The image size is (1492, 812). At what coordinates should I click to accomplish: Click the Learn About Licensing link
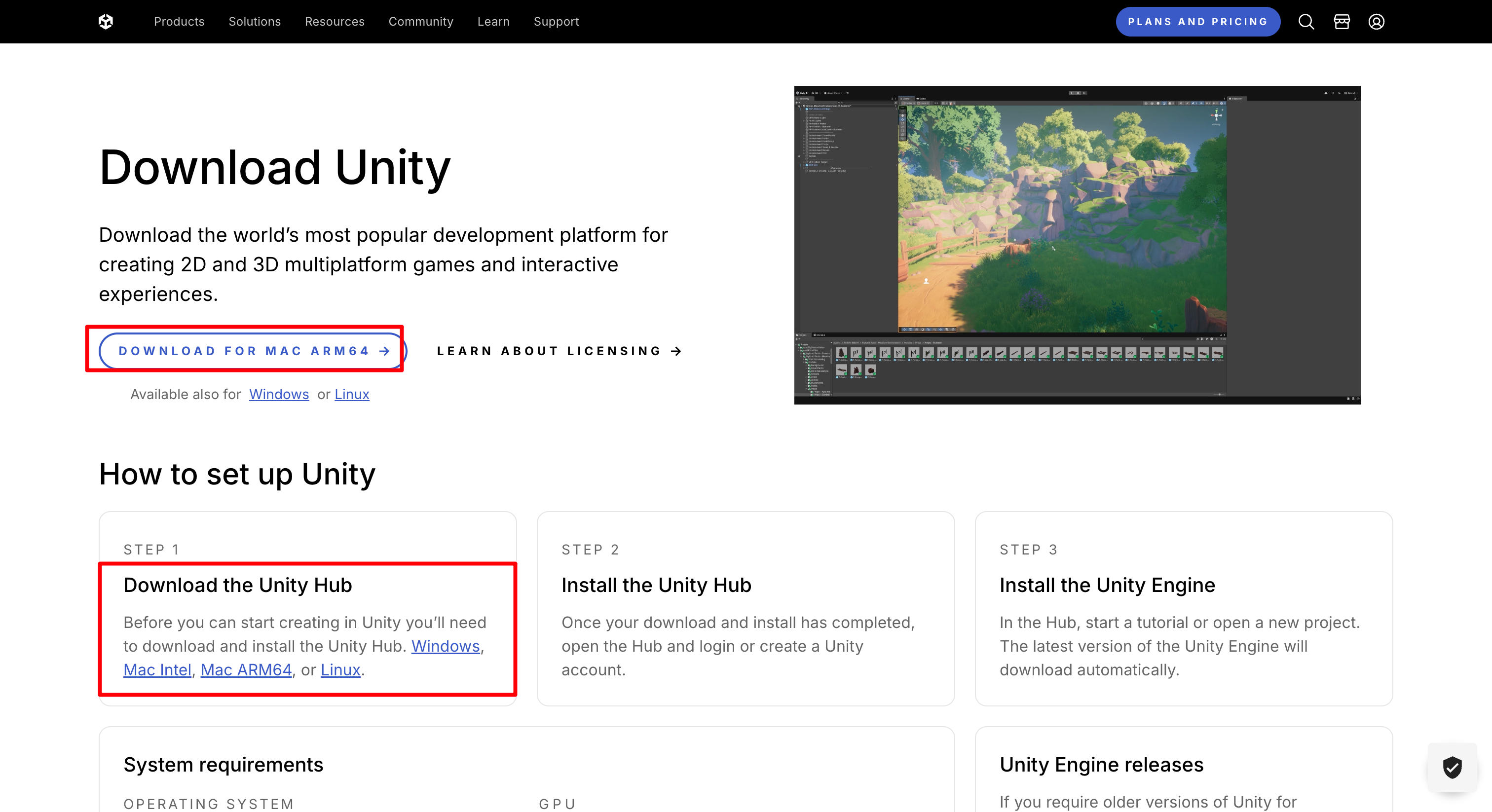click(559, 351)
